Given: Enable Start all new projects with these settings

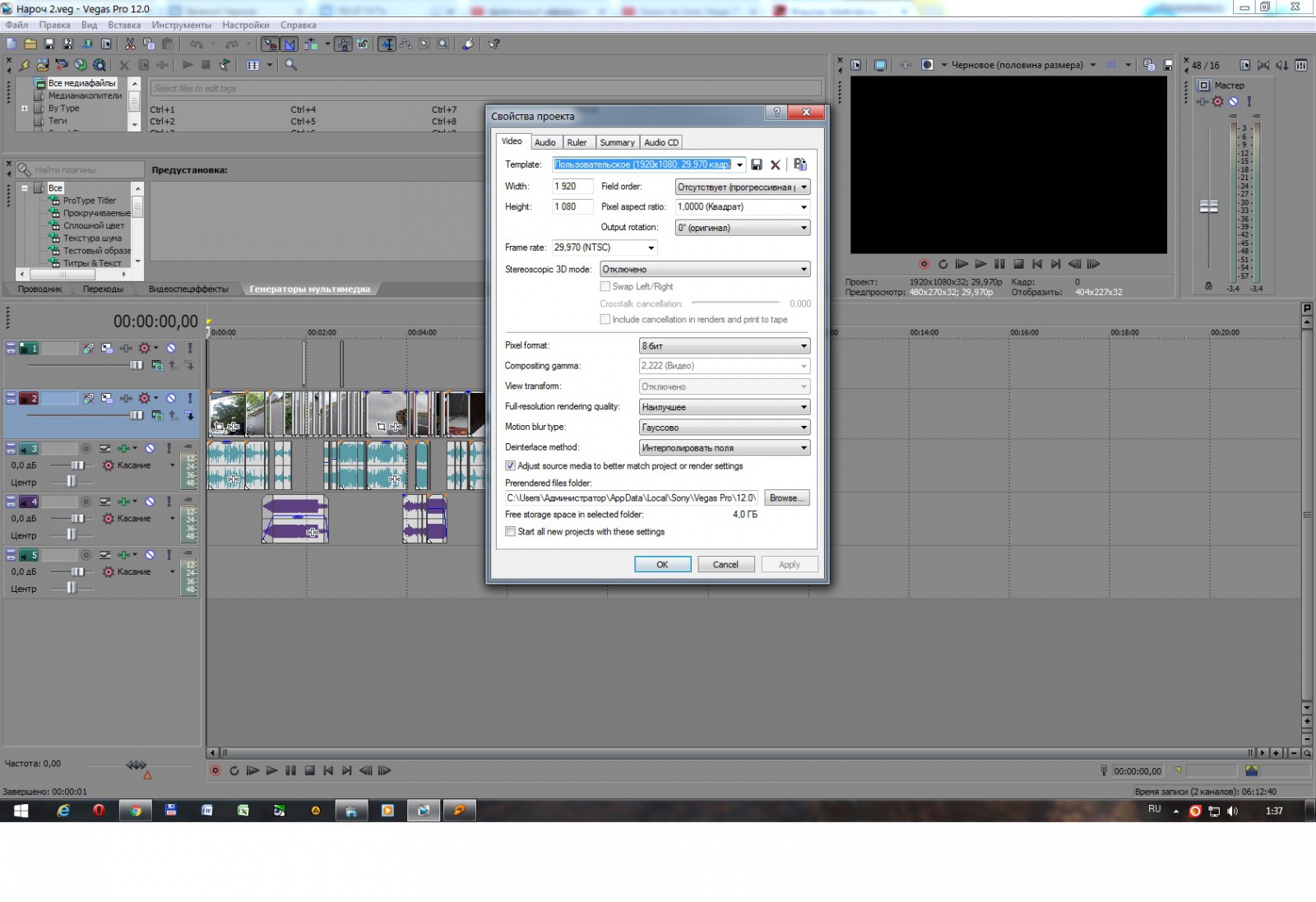Looking at the screenshot, I should (511, 532).
